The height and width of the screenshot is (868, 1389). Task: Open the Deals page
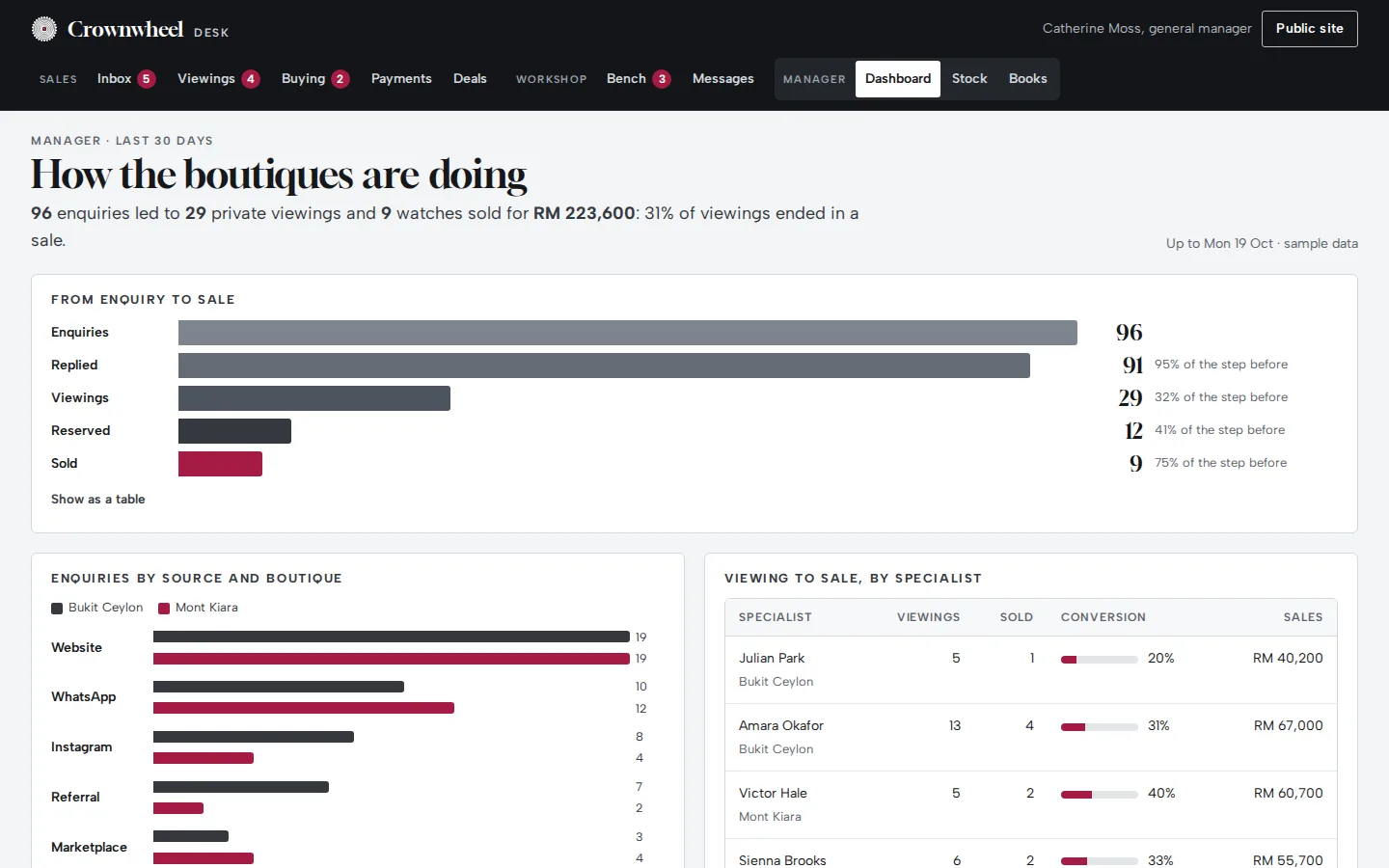[470, 79]
